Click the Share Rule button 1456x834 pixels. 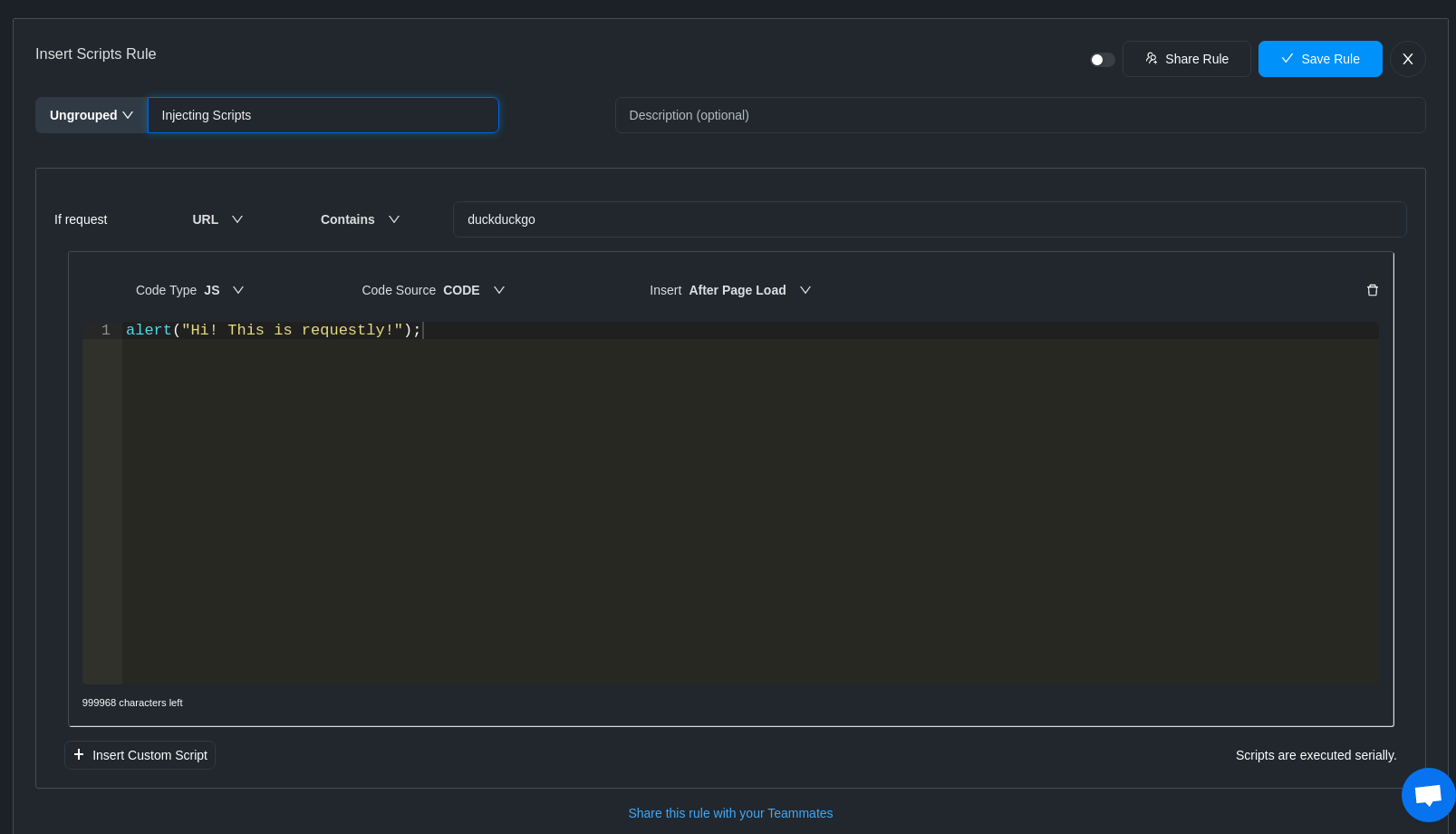(1186, 59)
